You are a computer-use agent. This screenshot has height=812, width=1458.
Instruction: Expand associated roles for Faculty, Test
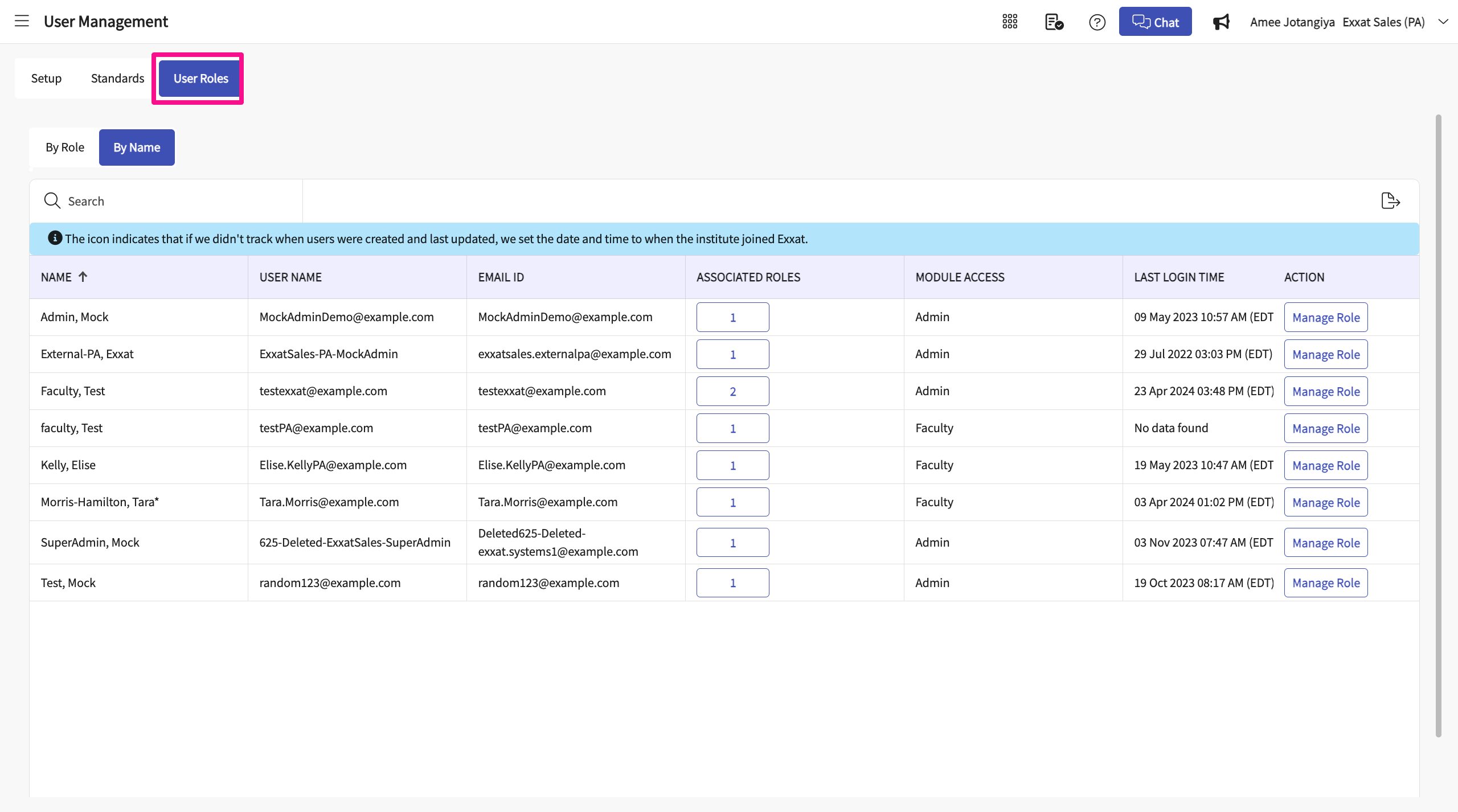(732, 391)
